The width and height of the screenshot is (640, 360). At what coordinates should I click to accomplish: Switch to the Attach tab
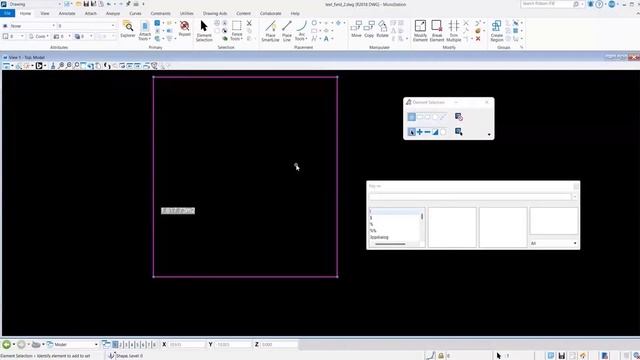click(91, 13)
